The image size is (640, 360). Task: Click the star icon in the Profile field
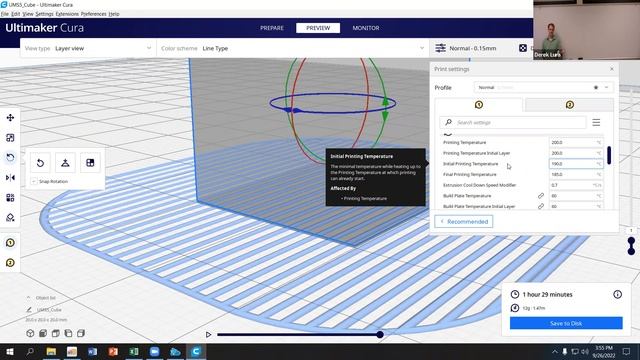point(596,87)
